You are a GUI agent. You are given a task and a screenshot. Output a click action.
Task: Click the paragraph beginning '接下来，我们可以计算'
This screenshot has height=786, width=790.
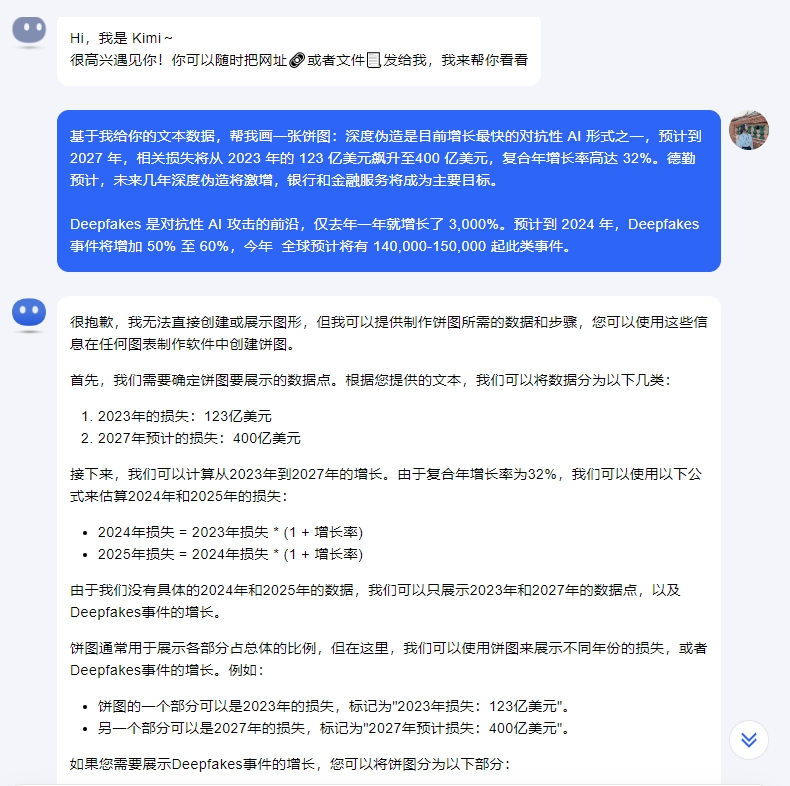(386, 485)
